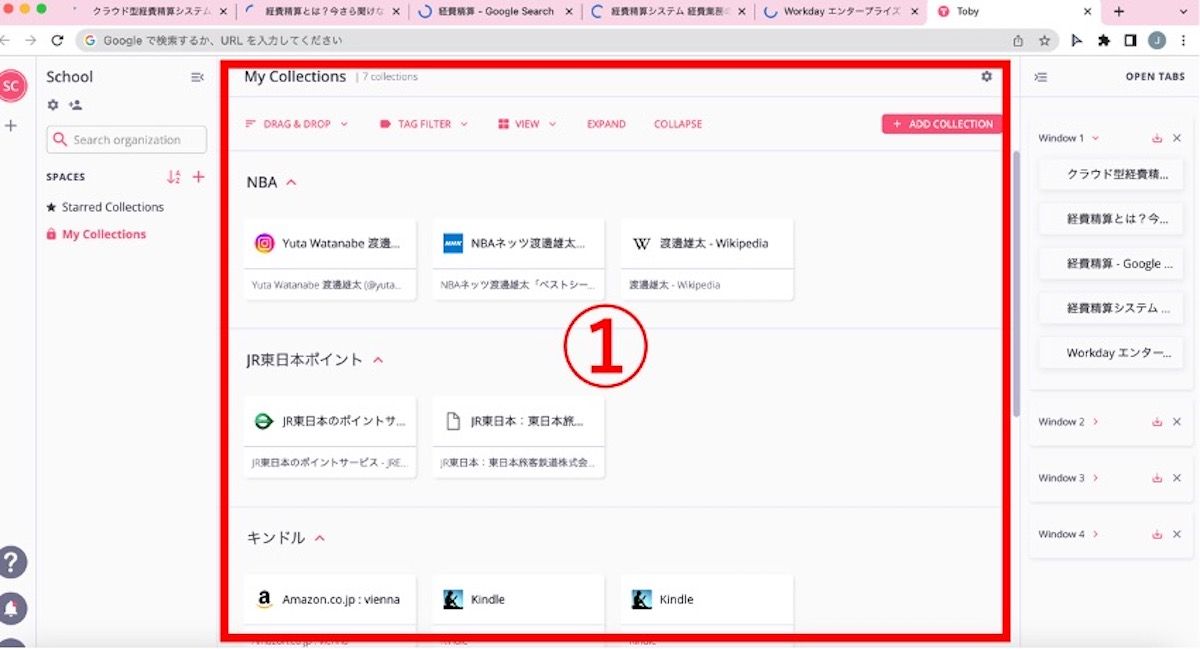
Task: Bookmark this page with the star icon
Action: [1045, 41]
